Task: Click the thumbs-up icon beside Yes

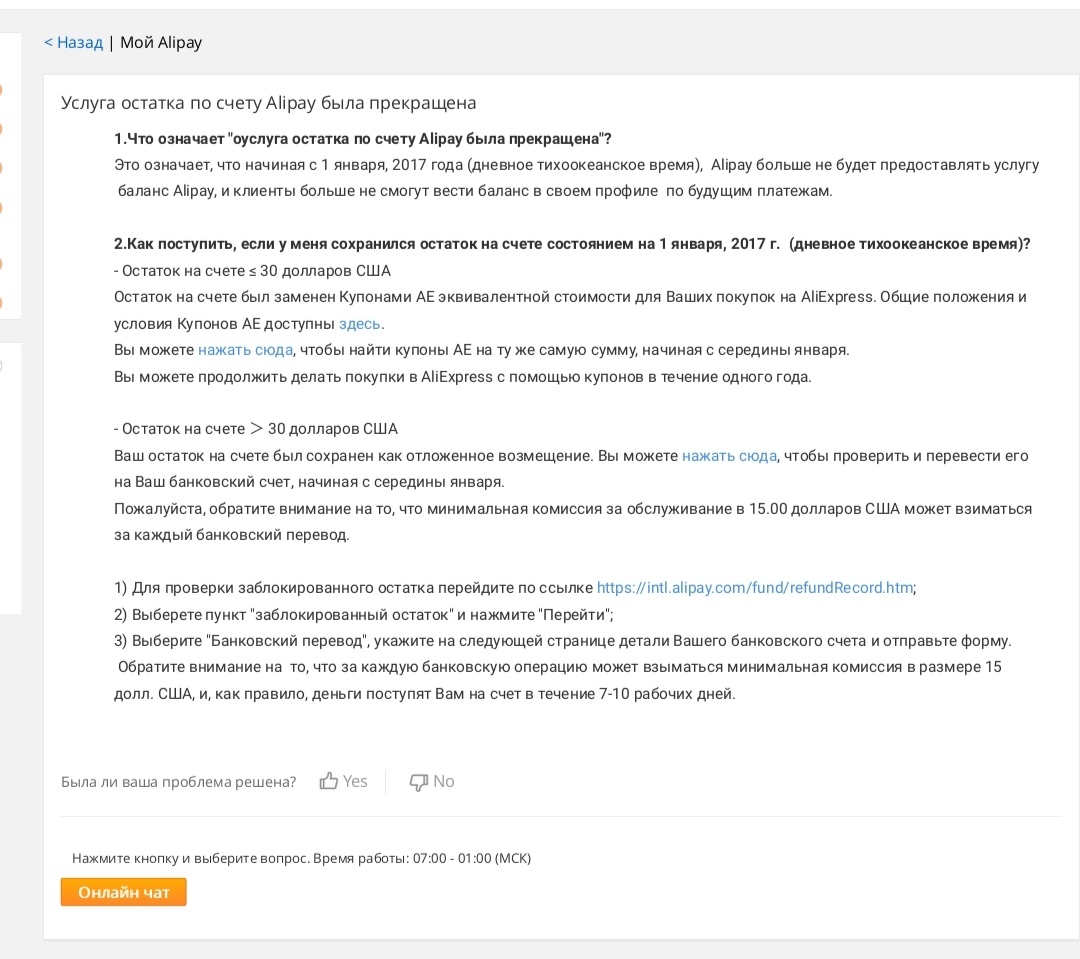Action: coord(329,781)
